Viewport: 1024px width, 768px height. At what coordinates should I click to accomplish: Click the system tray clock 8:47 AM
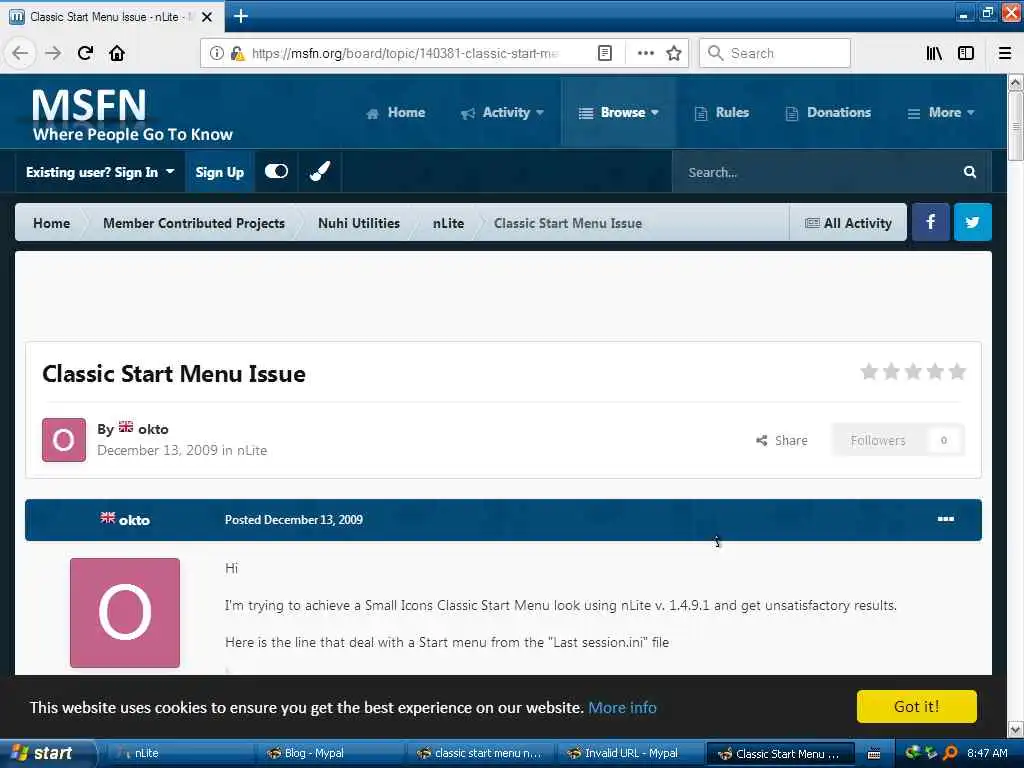[987, 754]
